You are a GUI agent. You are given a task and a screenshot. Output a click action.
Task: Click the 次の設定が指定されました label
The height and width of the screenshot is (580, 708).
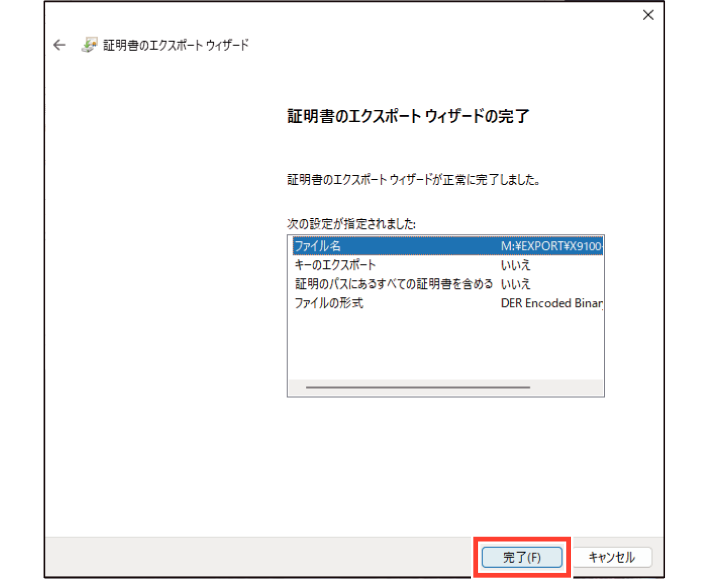coord(351,224)
